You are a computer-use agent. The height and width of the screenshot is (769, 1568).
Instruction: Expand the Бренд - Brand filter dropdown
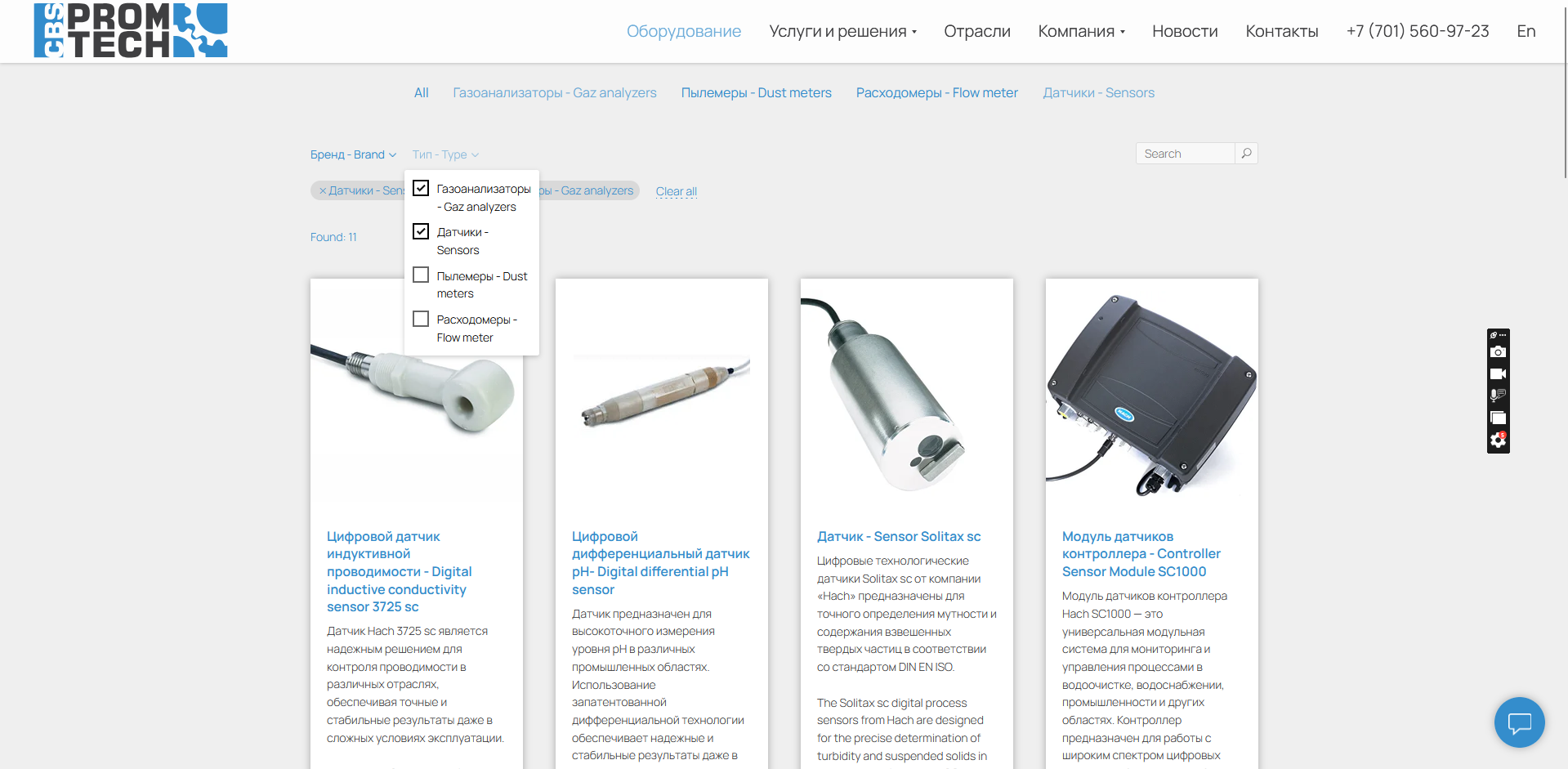click(x=353, y=154)
